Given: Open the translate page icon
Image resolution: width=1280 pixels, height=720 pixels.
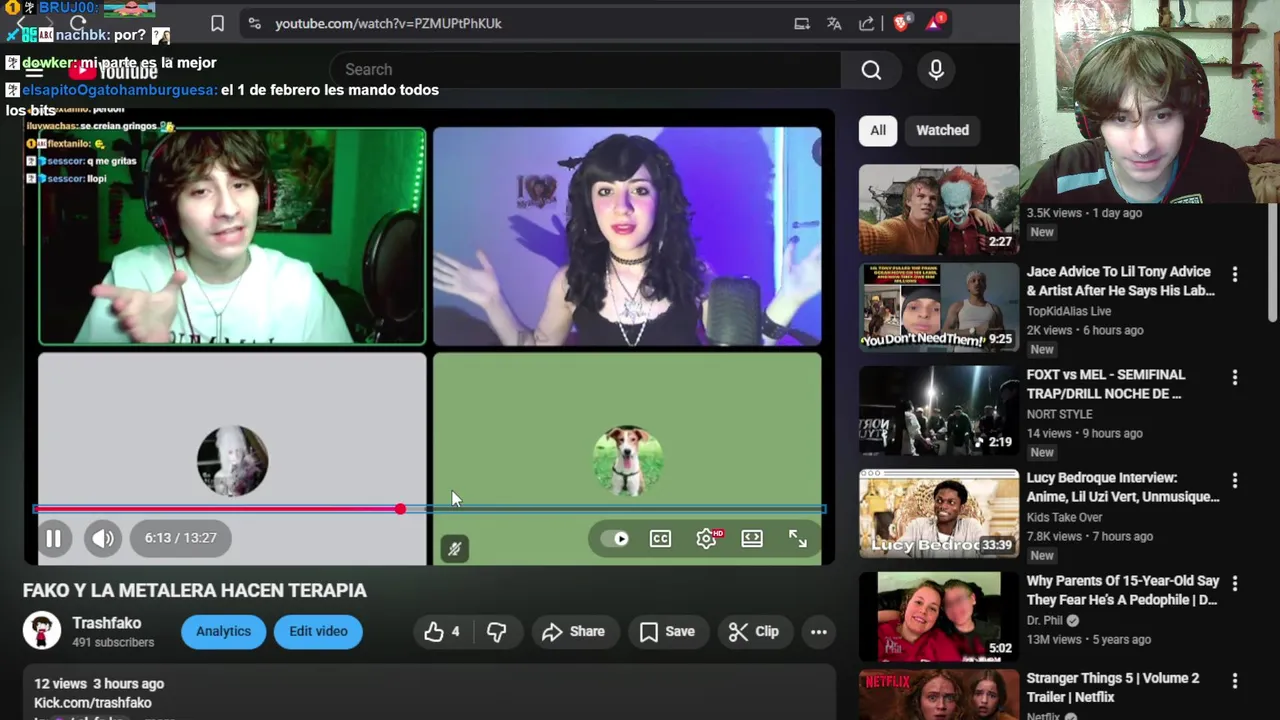Looking at the screenshot, I should (834, 23).
